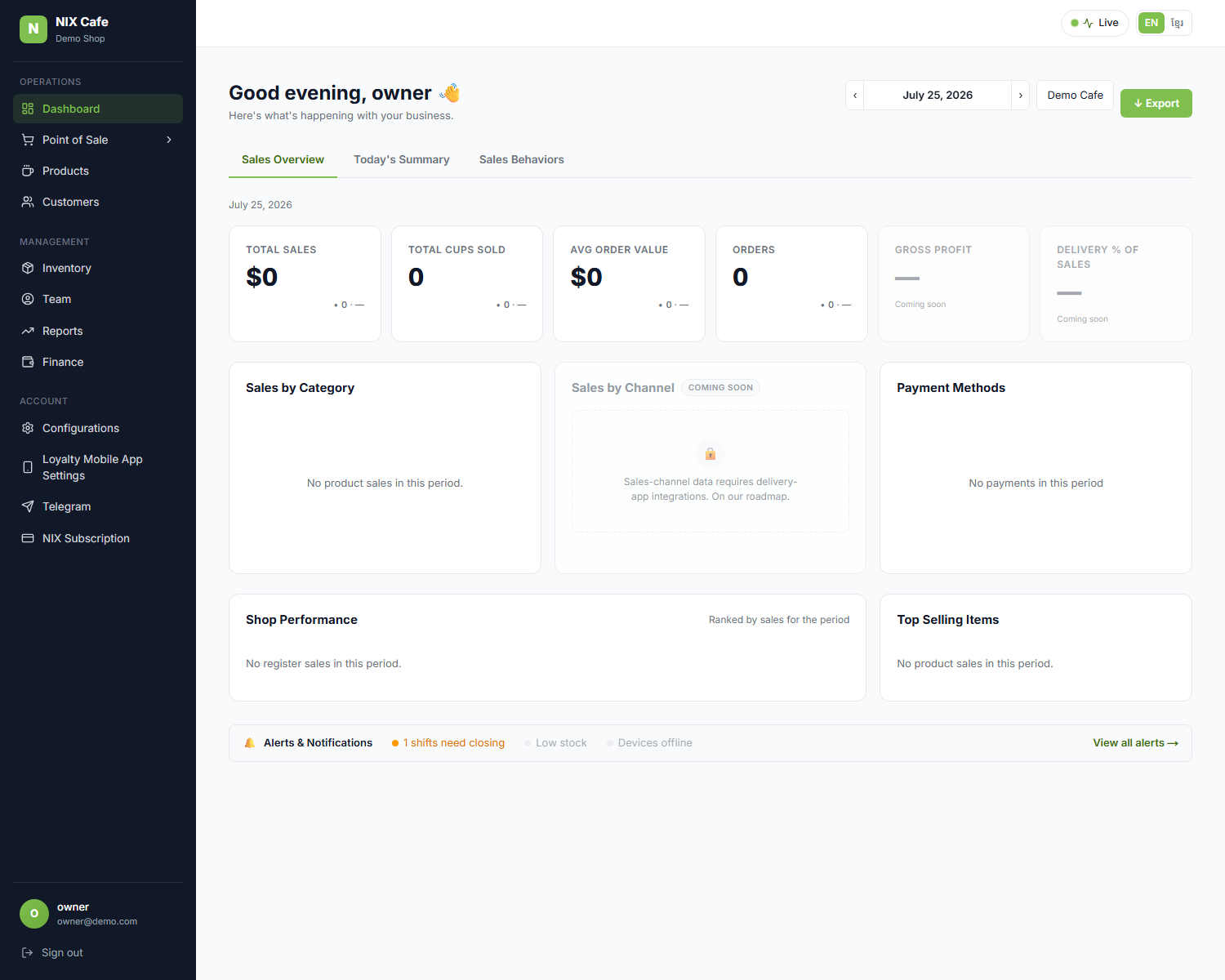Click the Configurations gear icon
The width and height of the screenshot is (1225, 980).
[x=28, y=428]
